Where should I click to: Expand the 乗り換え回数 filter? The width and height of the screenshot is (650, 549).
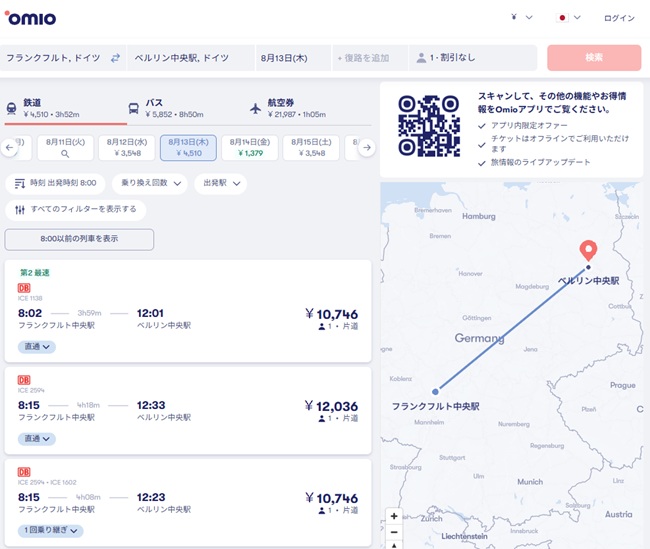coord(150,183)
